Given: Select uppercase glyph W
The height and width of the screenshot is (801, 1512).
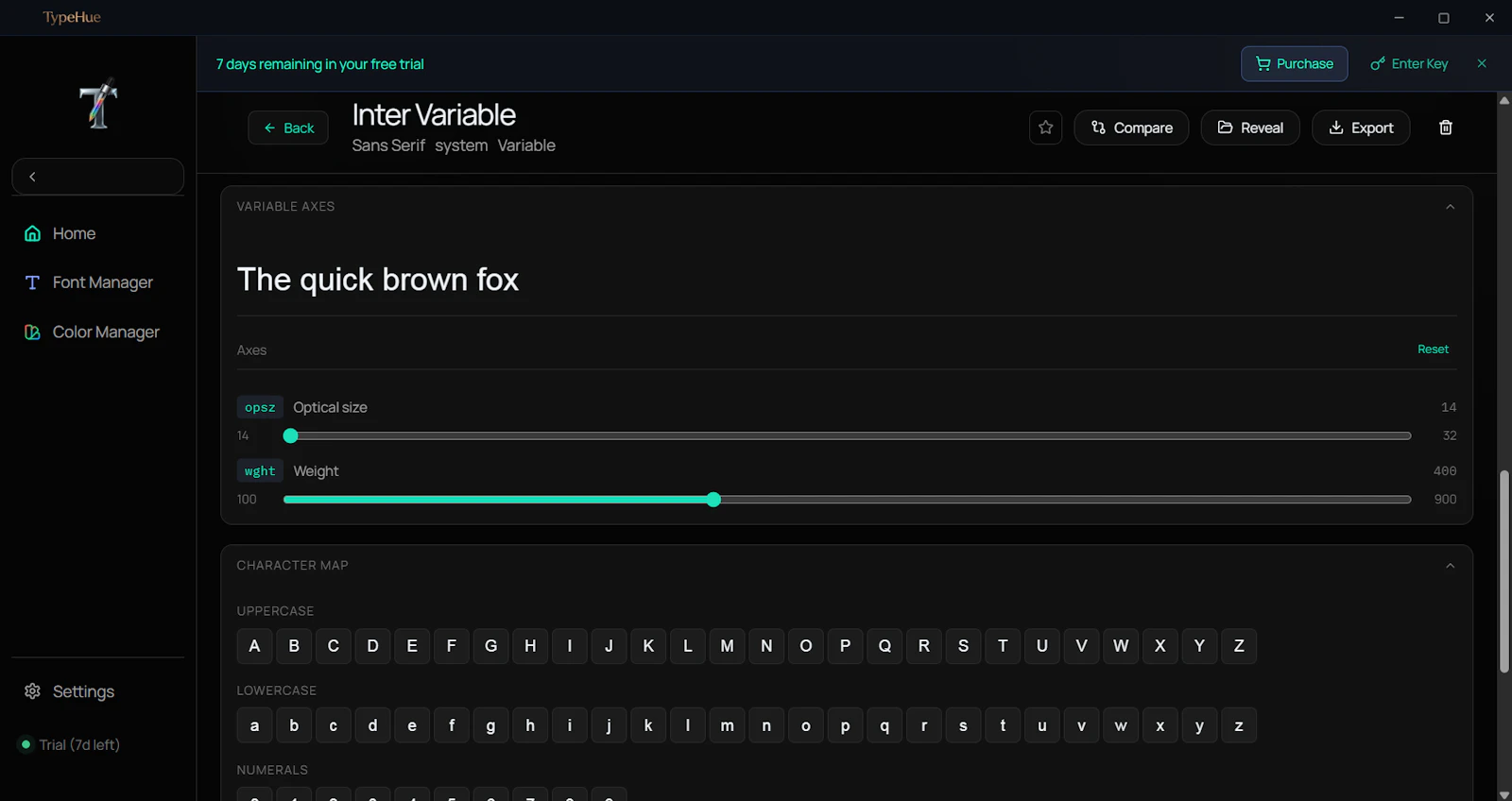Looking at the screenshot, I should click(1121, 646).
